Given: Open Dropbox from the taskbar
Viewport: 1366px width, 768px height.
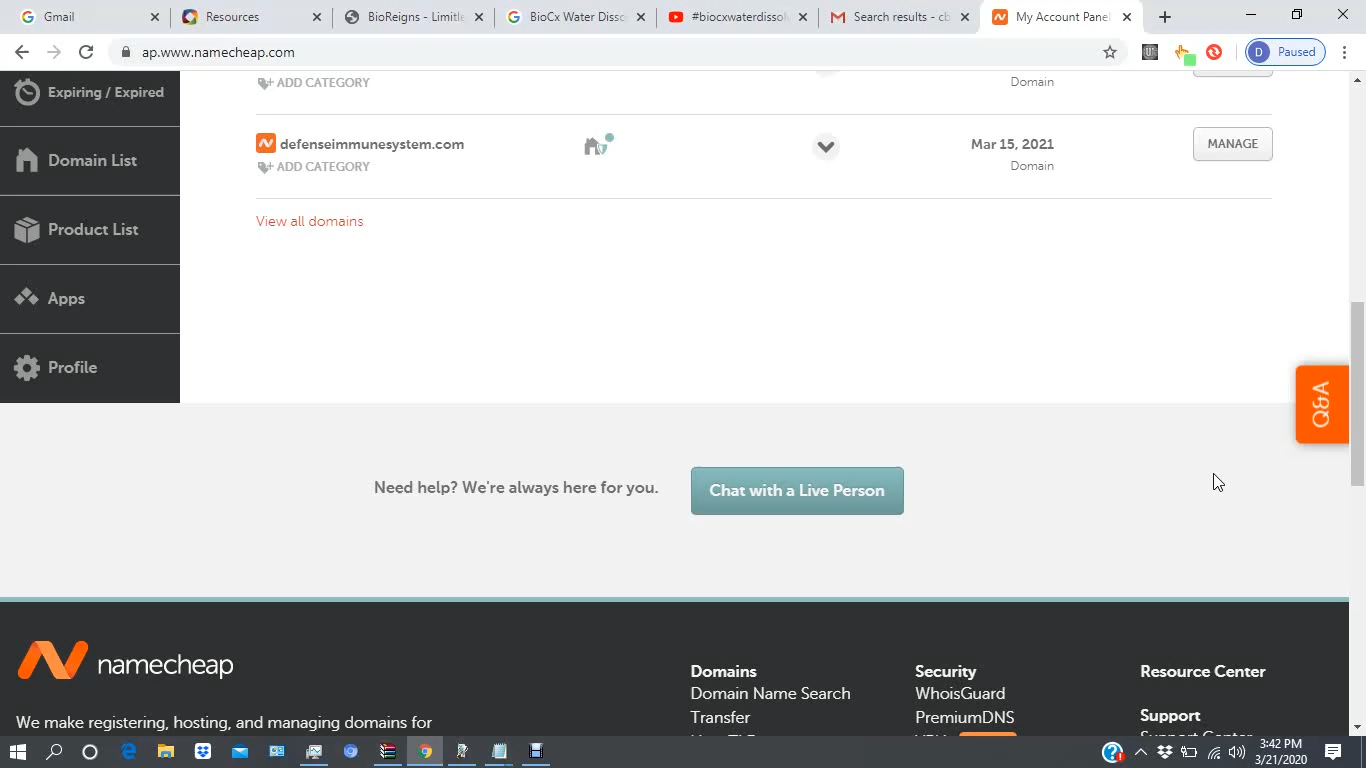Looking at the screenshot, I should click(203, 751).
